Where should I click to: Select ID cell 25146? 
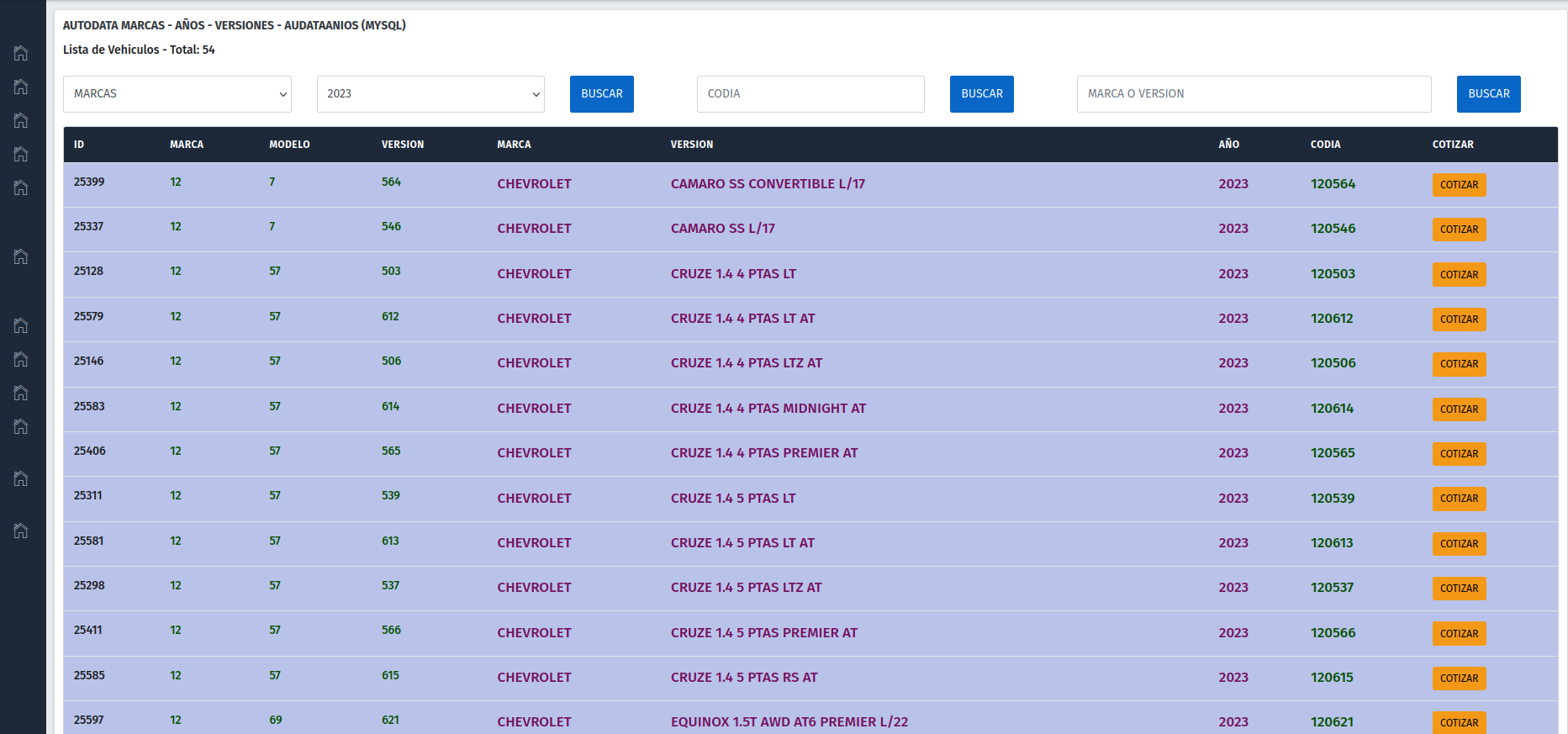click(88, 361)
